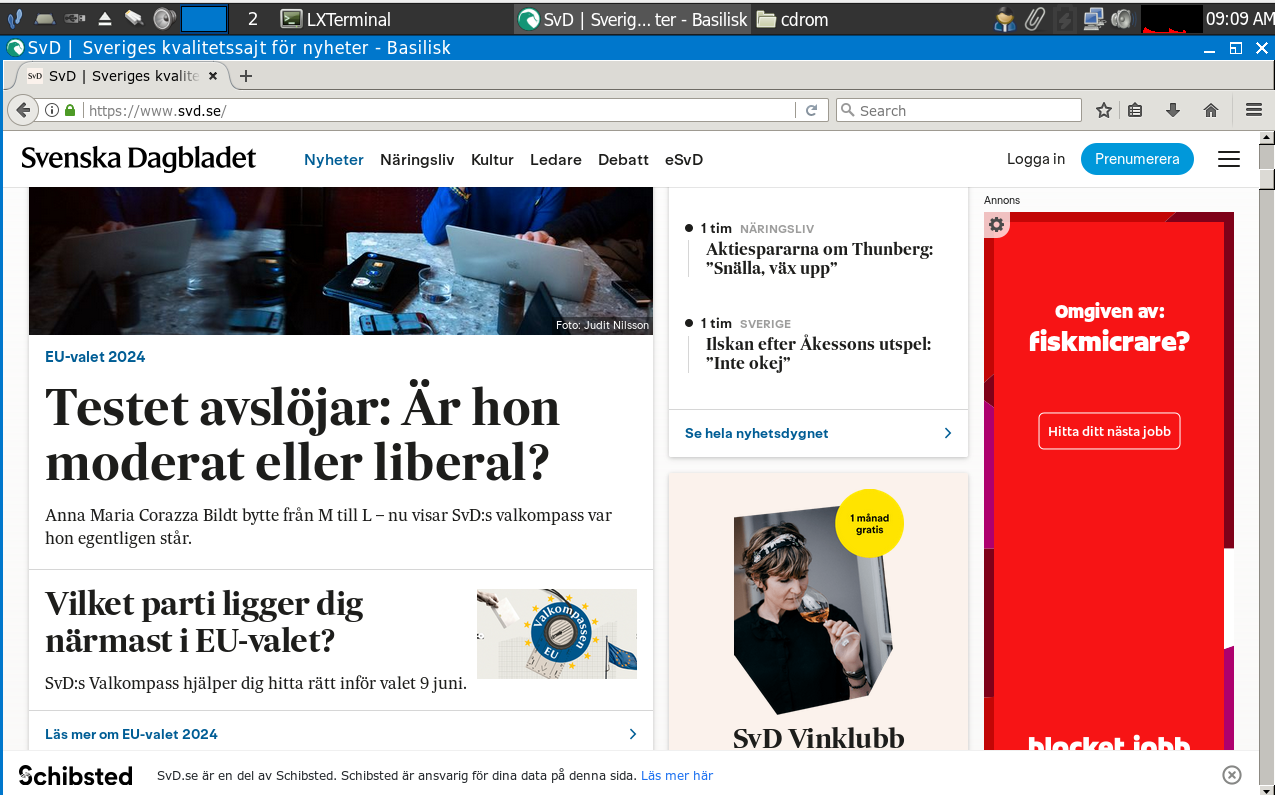
Task: Click the 09:09 AM clock
Action: point(1239,19)
